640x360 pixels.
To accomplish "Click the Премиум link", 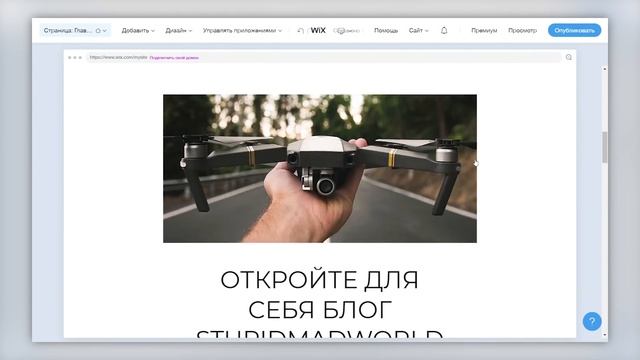I will [x=484, y=31].
